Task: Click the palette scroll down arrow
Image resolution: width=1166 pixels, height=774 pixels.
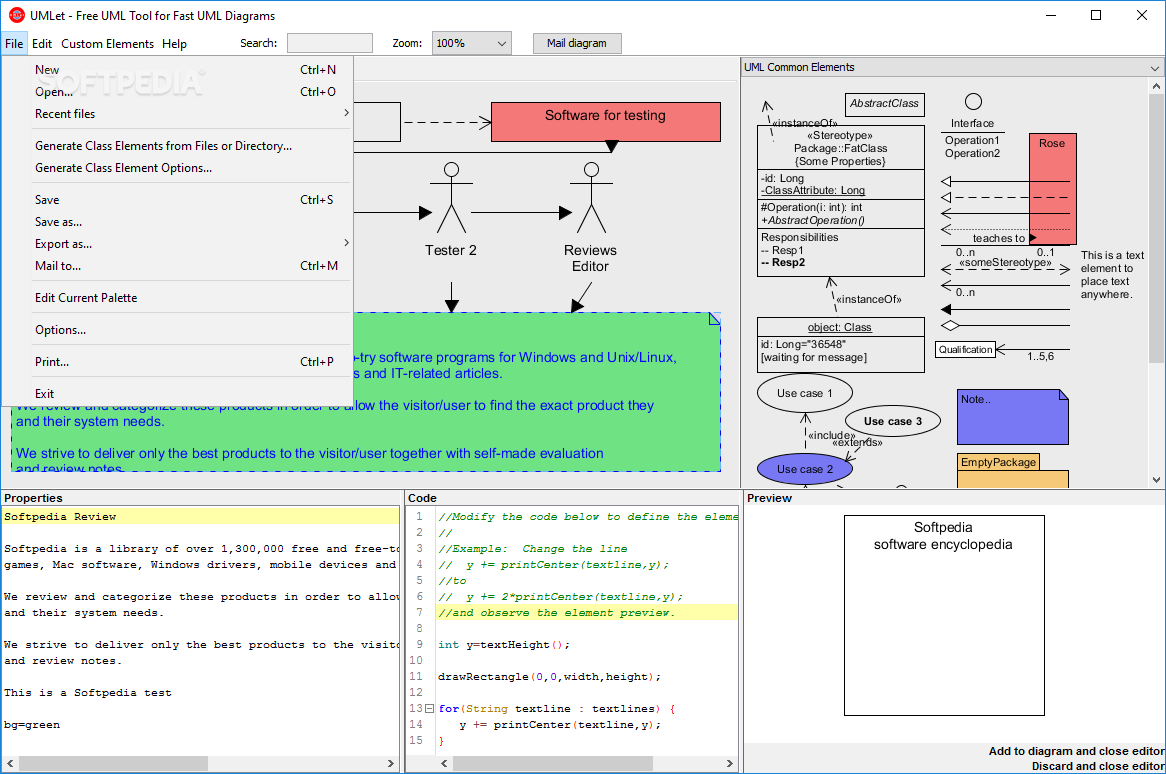Action: click(x=1156, y=480)
